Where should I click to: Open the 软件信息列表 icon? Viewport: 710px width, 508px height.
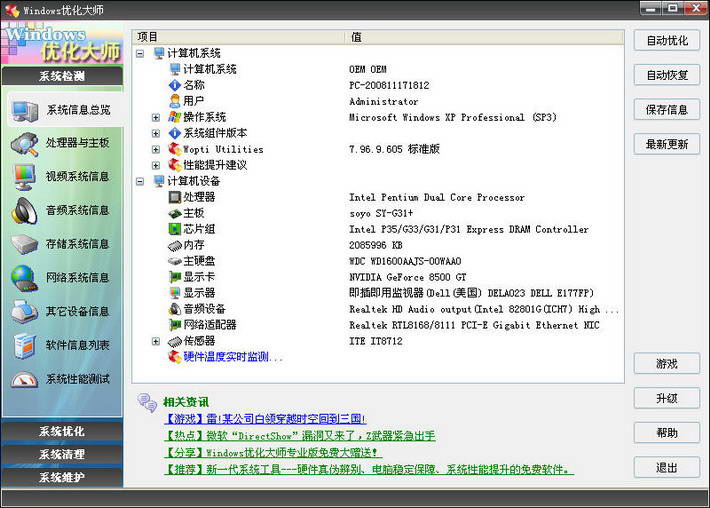tap(25, 345)
